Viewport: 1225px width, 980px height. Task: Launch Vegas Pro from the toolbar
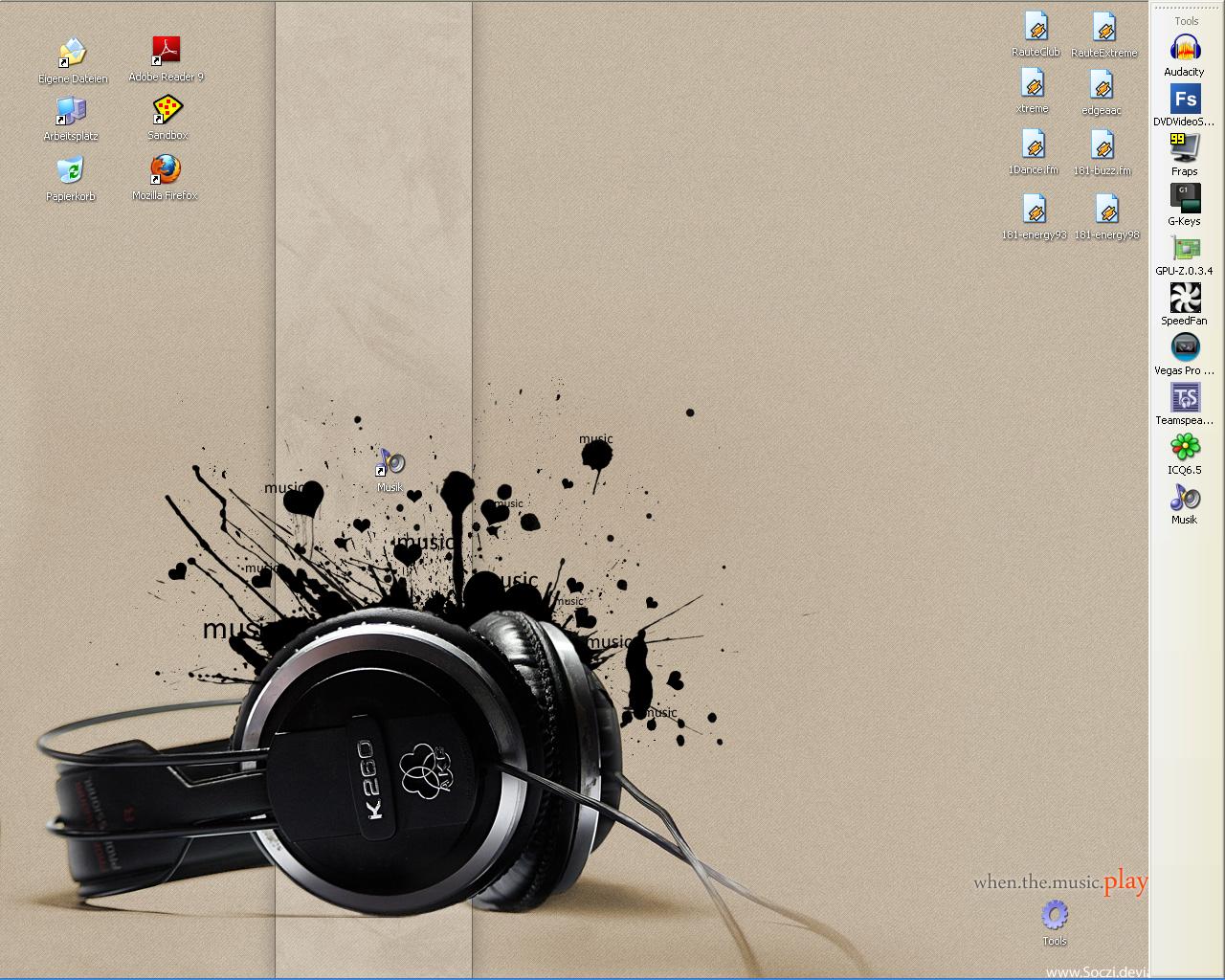click(x=1185, y=347)
